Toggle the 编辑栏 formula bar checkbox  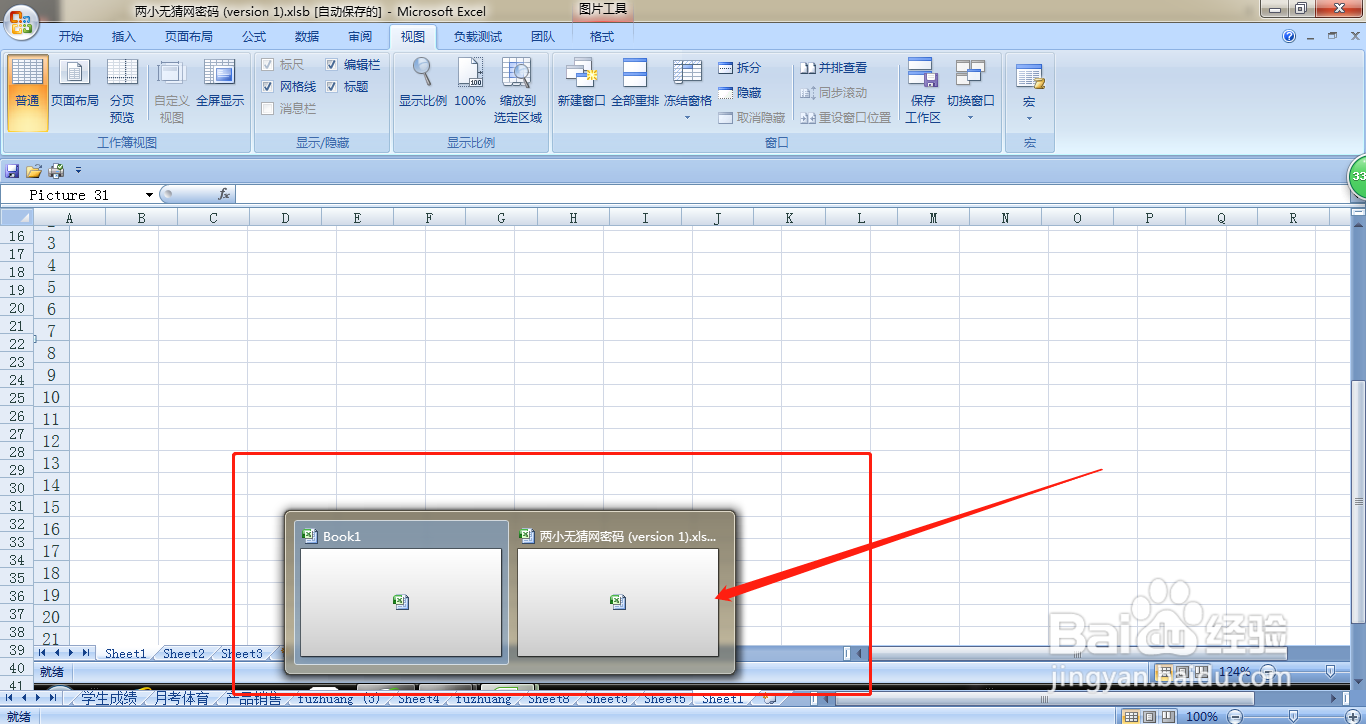(x=332, y=65)
